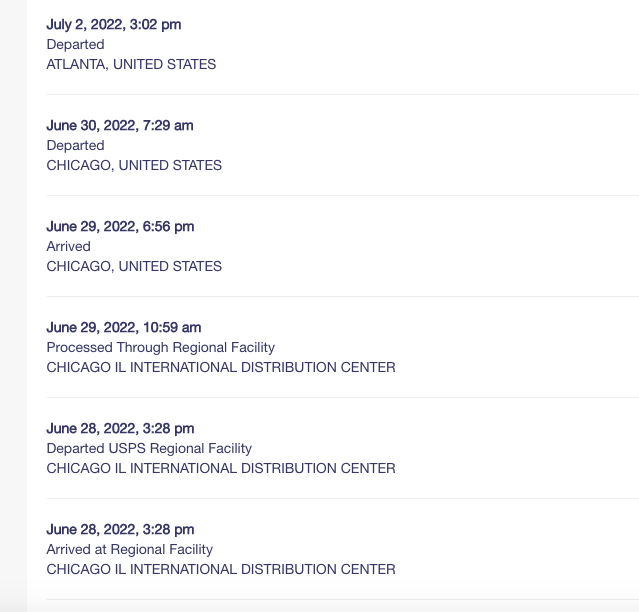Click Processed Through Regional Facility status
Image resolution: width=639 pixels, height=612 pixels.
(160, 347)
